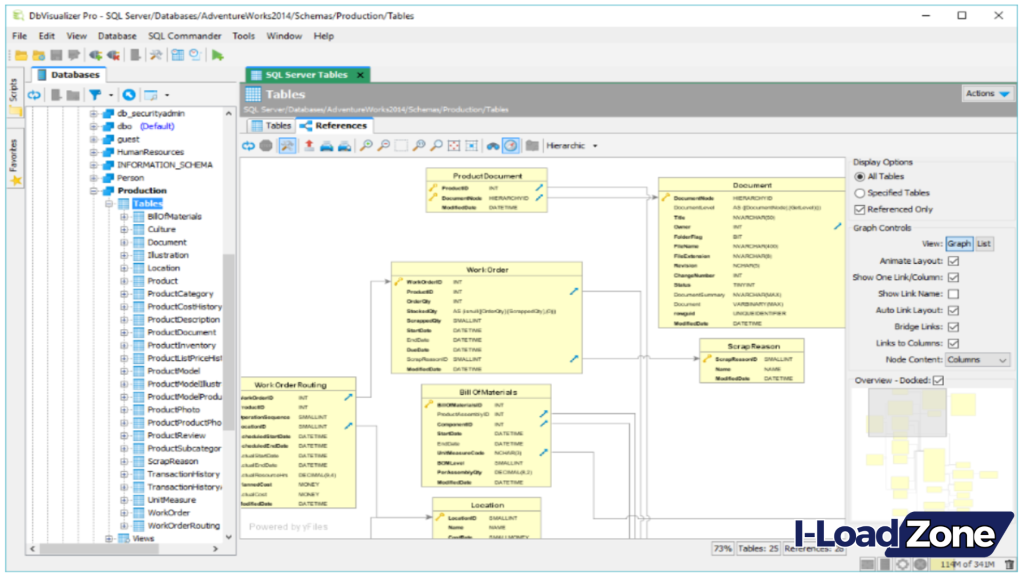
Task: Select the References sub-tab
Action: (334, 125)
